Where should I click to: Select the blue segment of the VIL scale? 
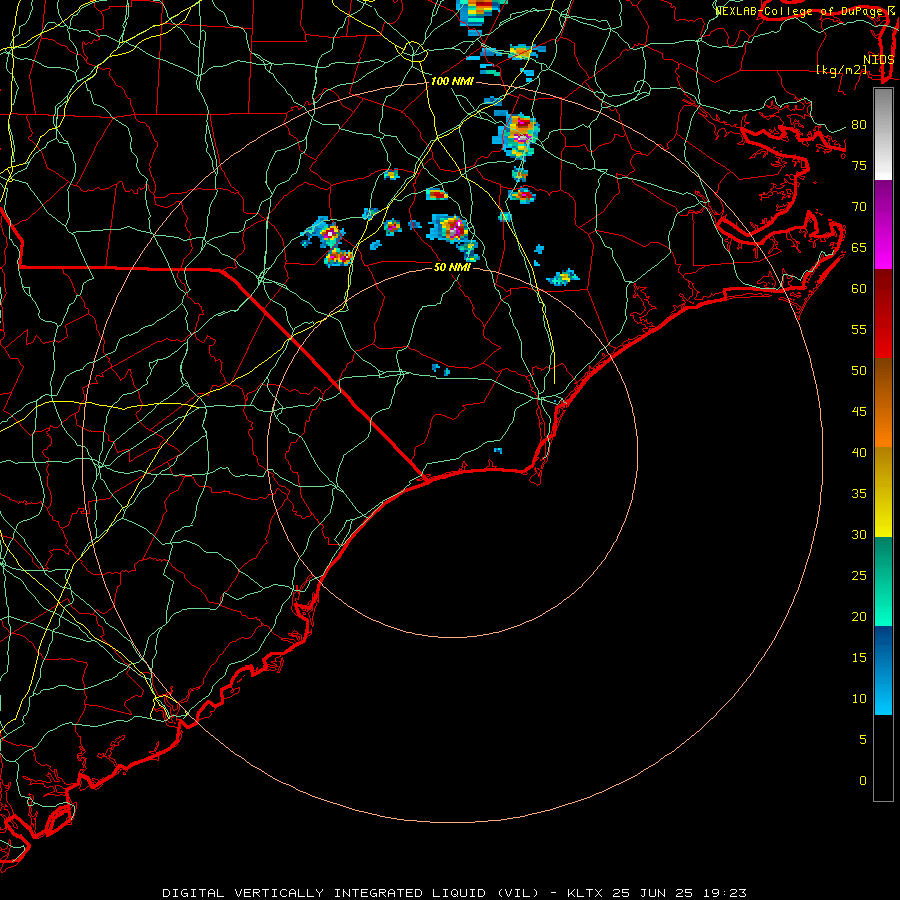(x=883, y=670)
